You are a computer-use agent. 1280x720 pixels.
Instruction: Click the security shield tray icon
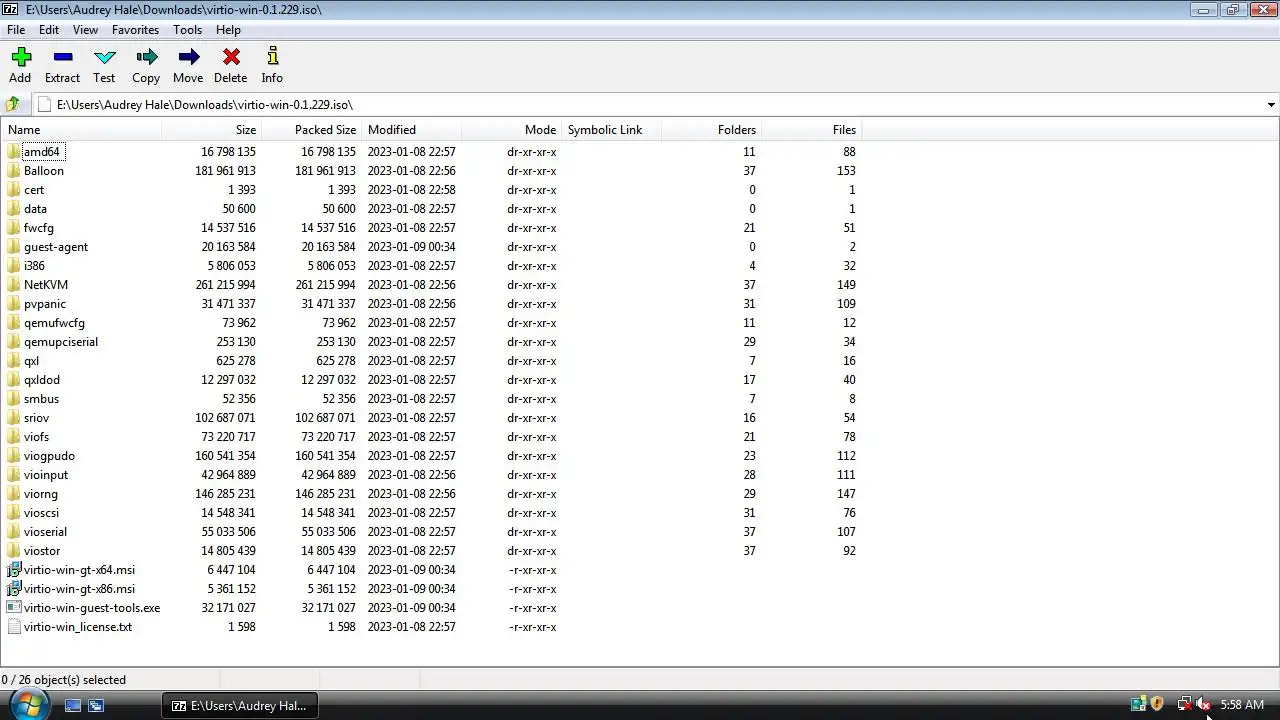tap(1157, 705)
